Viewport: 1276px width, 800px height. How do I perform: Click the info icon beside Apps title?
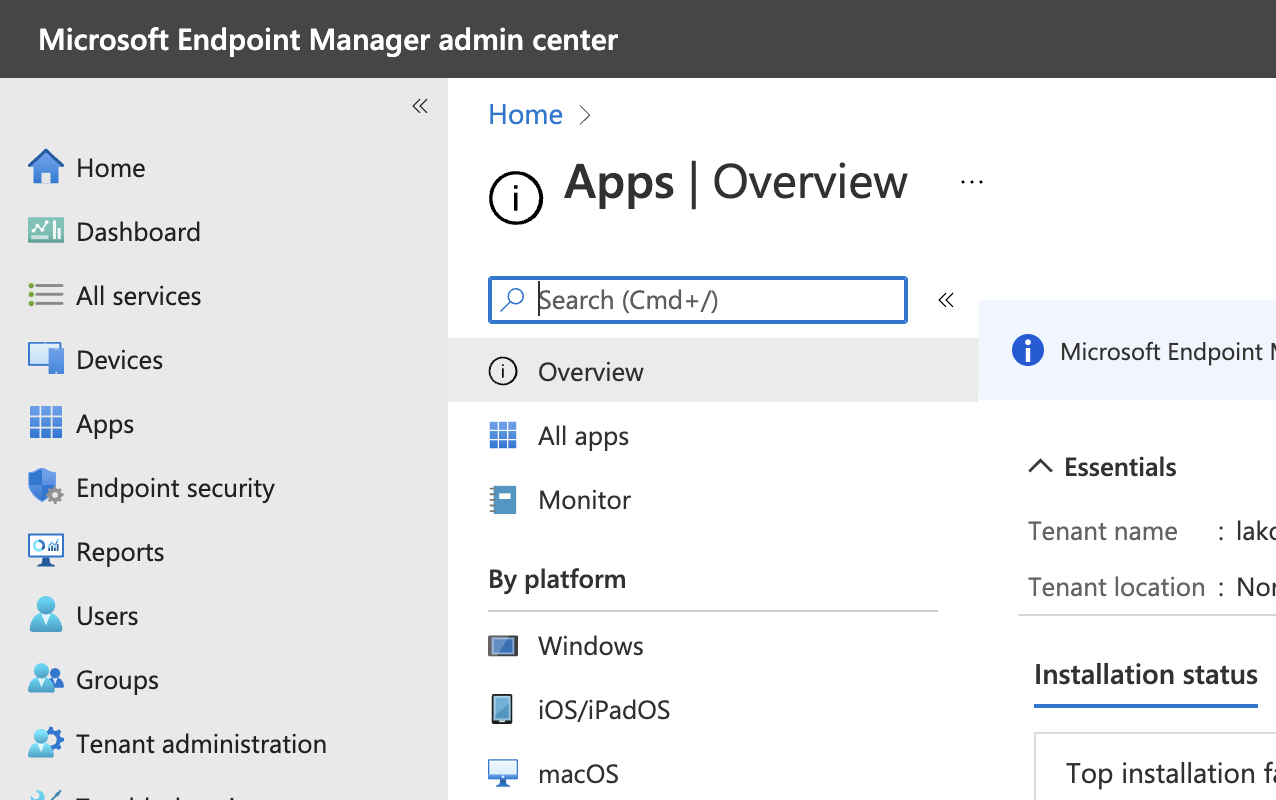tap(516, 197)
